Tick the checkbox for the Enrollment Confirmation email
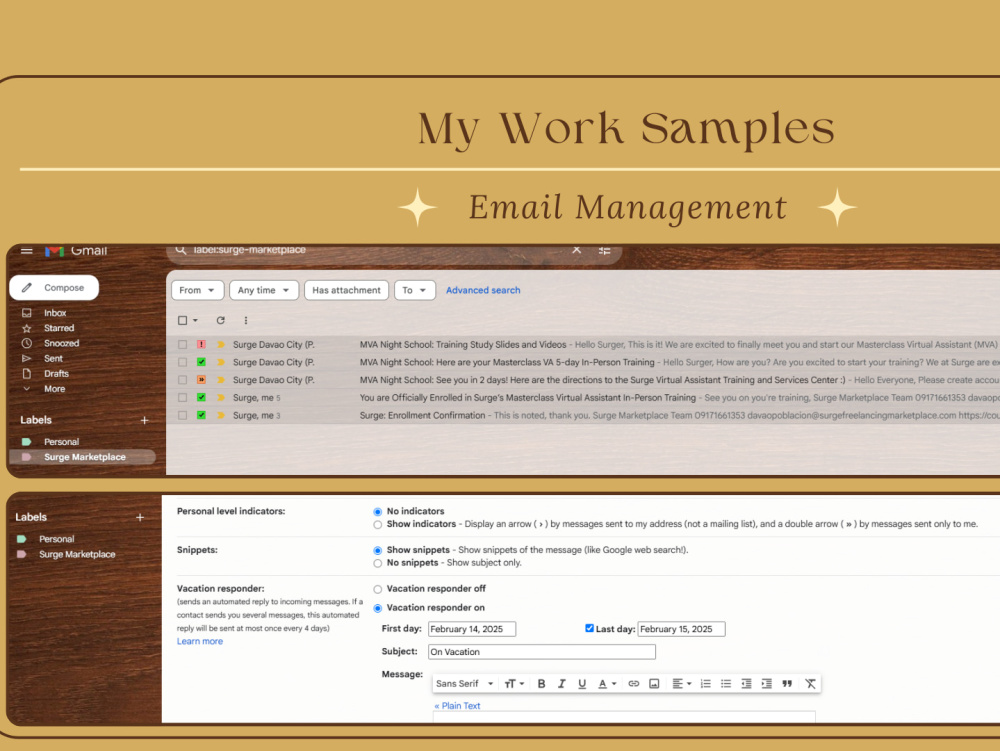 [x=182, y=415]
